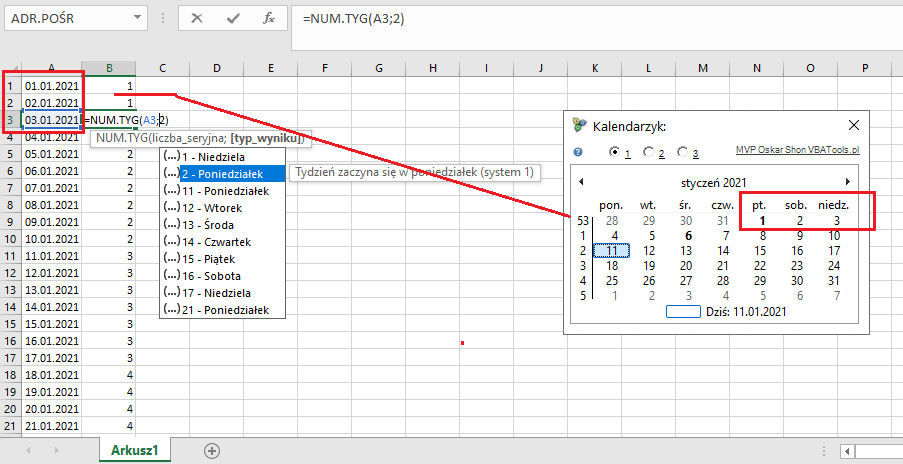Viewport: 903px width, 464px height.
Task: Click Dziś: 11.01.2021 today label
Action: (x=746, y=311)
